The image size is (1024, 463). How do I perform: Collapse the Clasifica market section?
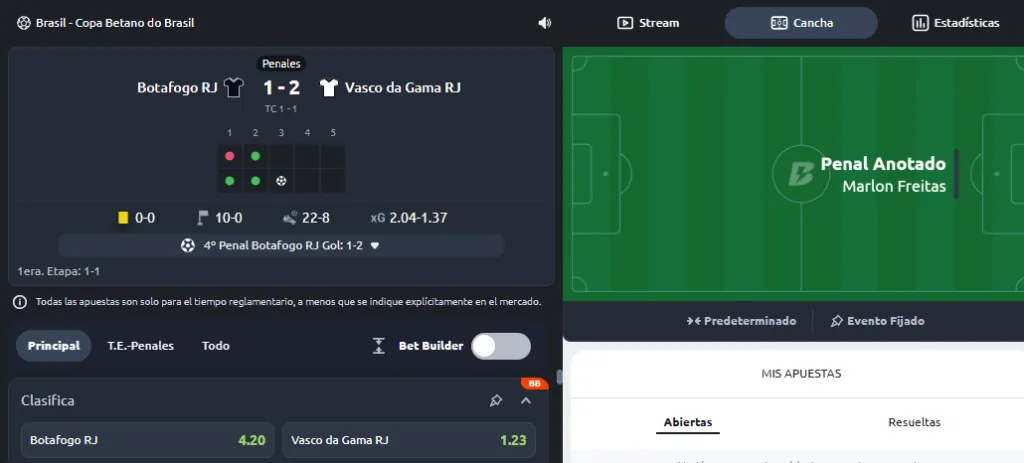[x=526, y=400]
